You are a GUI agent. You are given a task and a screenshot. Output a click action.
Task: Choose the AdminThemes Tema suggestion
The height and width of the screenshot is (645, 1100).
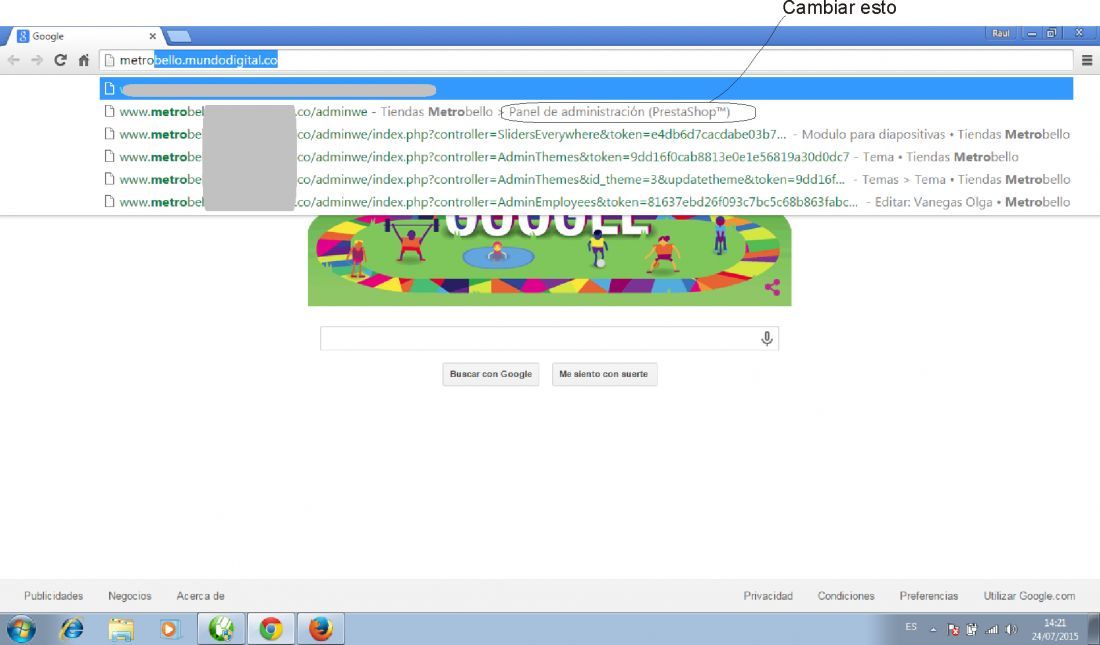pyautogui.click(x=586, y=157)
